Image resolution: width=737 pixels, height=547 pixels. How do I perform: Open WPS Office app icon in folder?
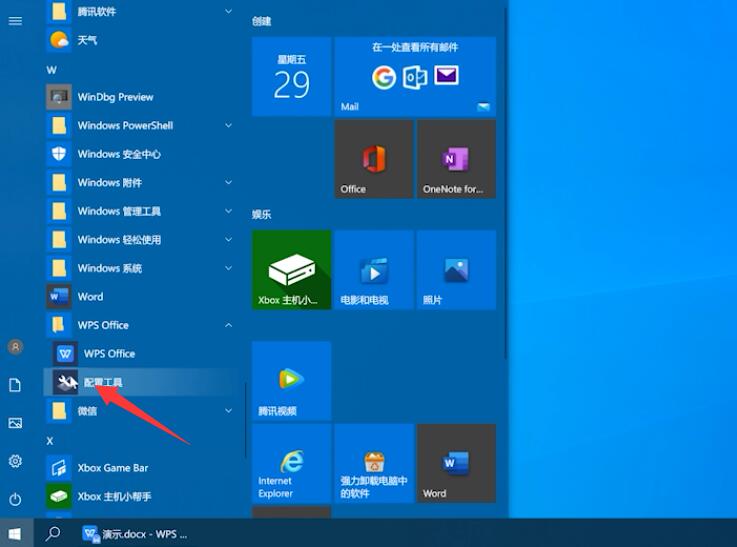(65, 353)
